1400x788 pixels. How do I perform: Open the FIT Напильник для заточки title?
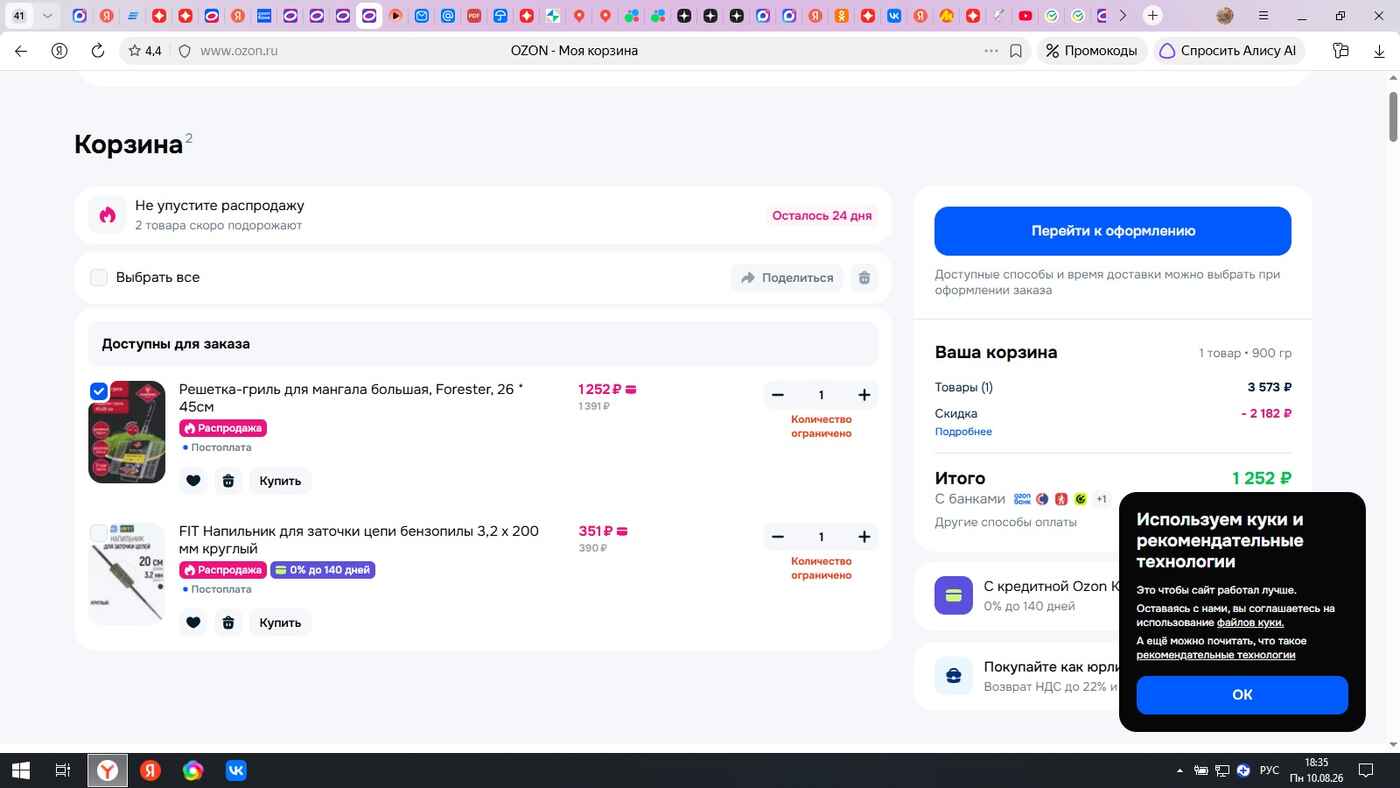point(359,540)
